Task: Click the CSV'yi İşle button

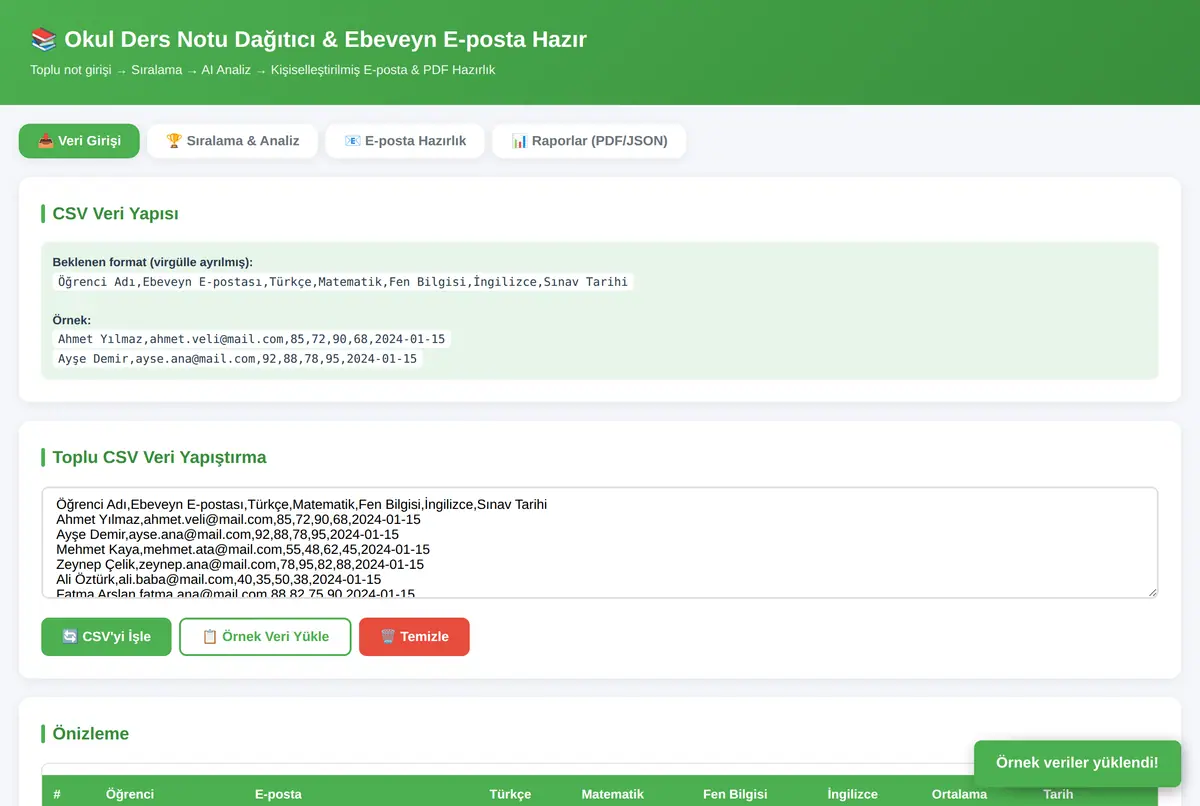Action: pos(106,637)
